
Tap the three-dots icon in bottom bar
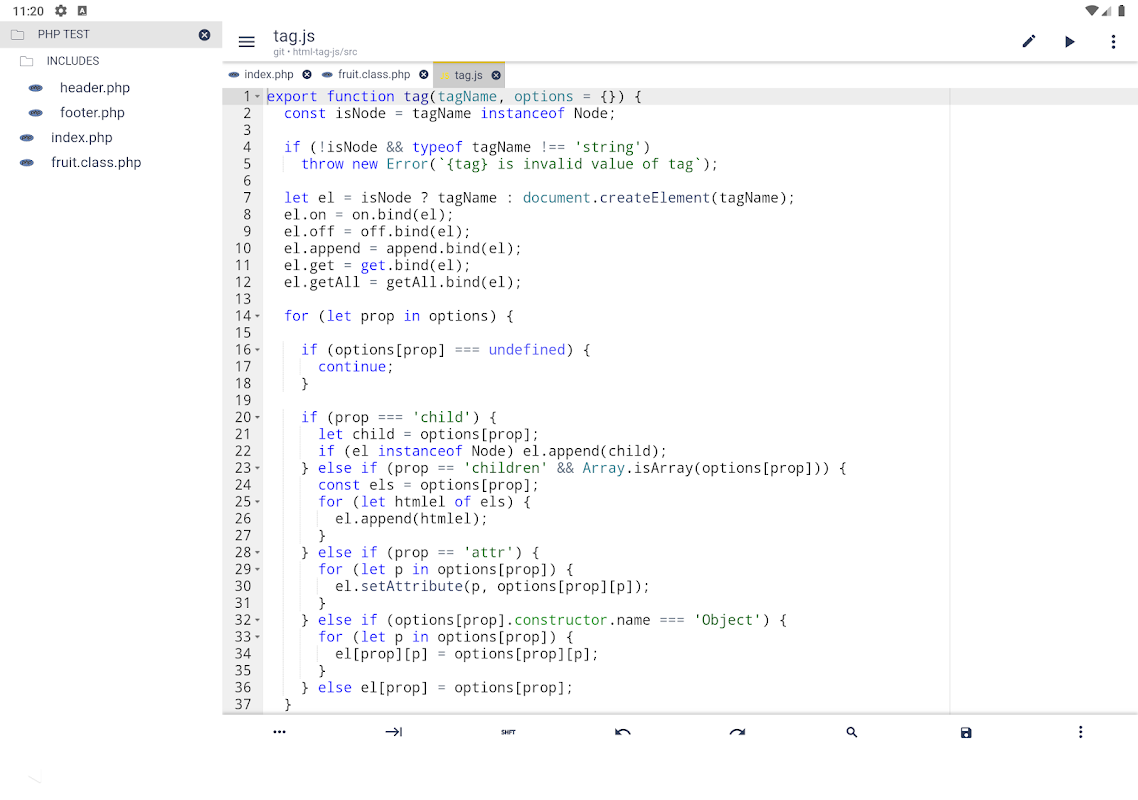click(279, 732)
